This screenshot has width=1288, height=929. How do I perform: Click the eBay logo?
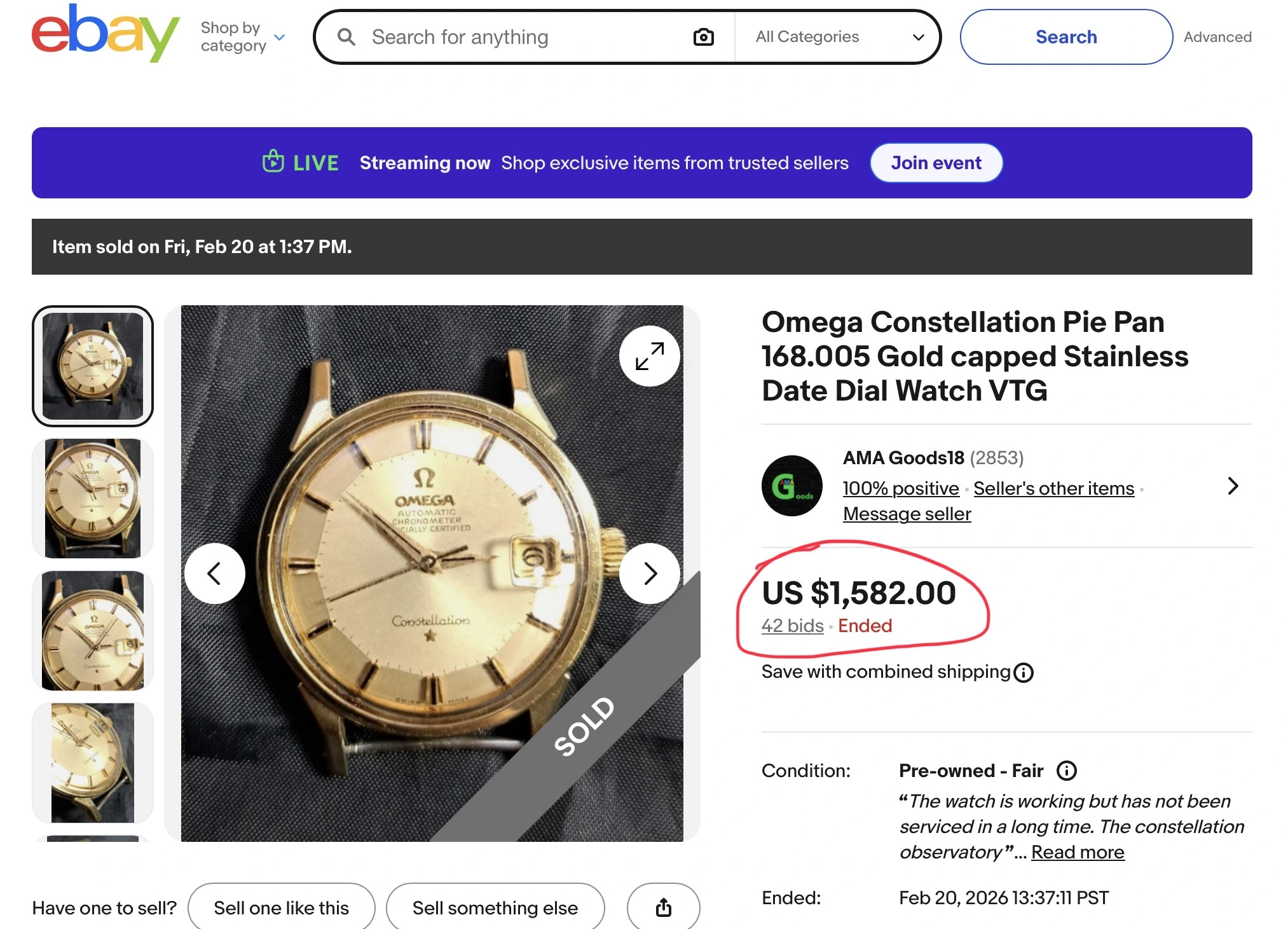(x=106, y=34)
